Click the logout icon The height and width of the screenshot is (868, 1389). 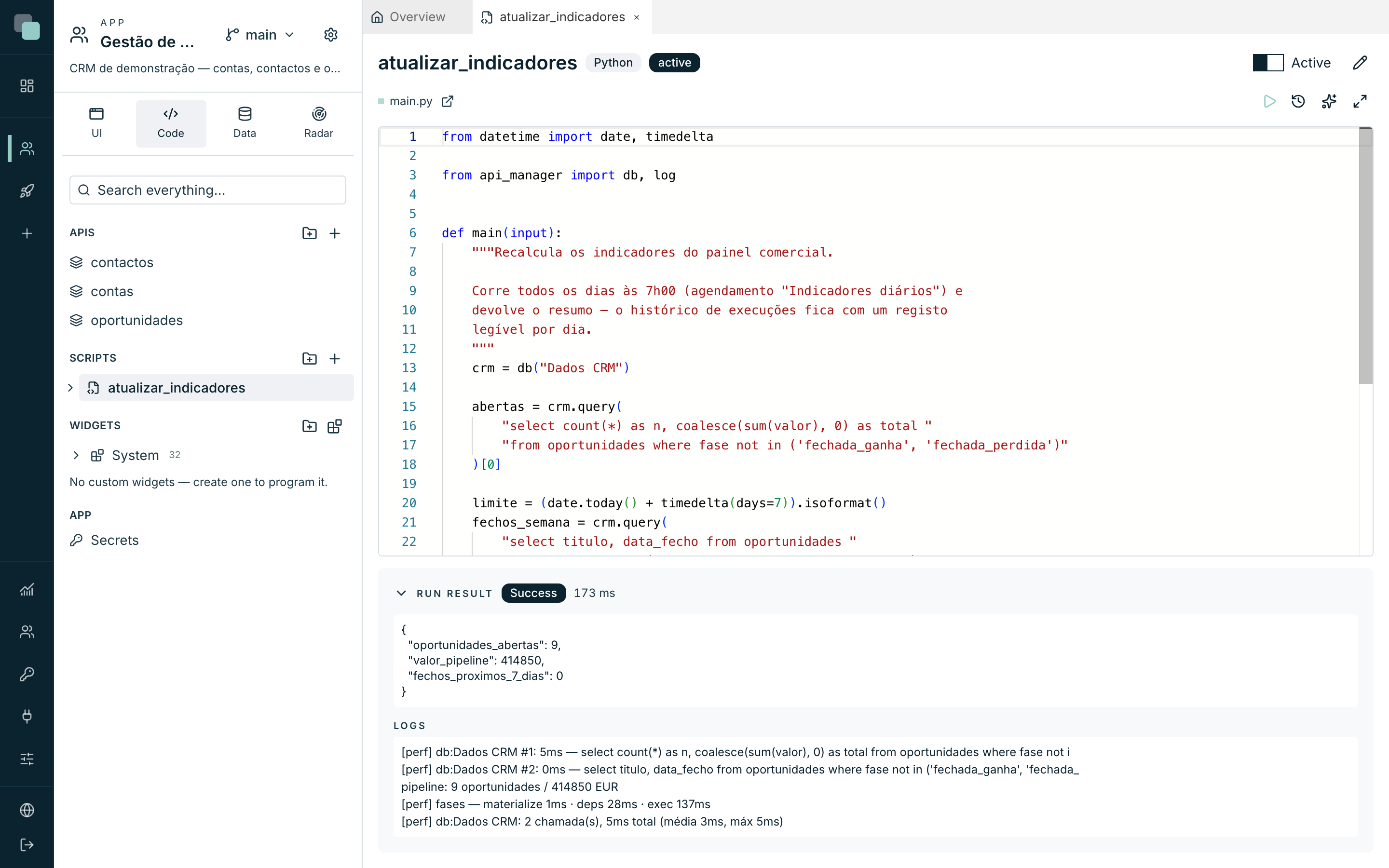(x=27, y=844)
